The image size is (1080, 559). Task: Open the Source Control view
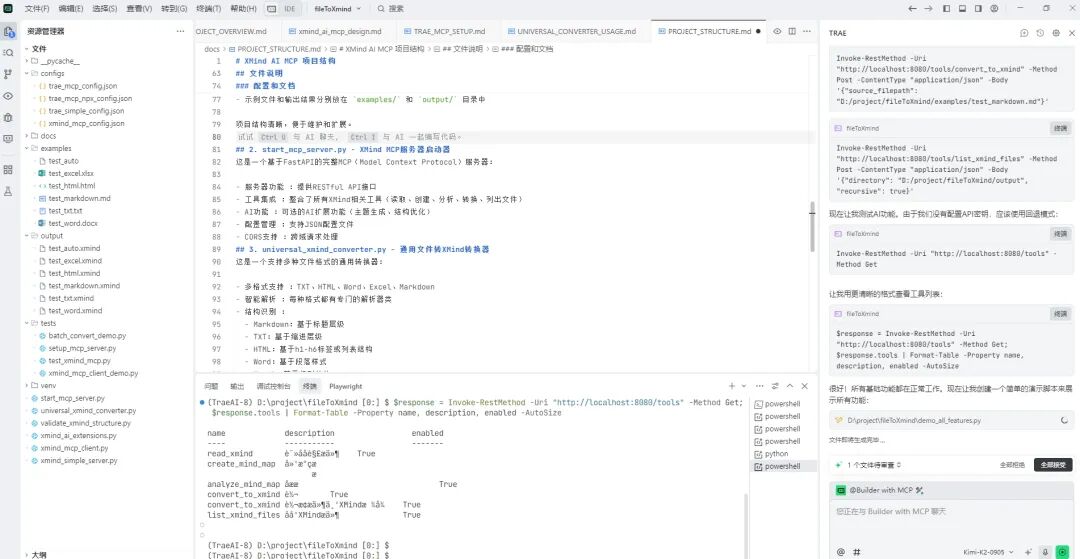point(9,74)
